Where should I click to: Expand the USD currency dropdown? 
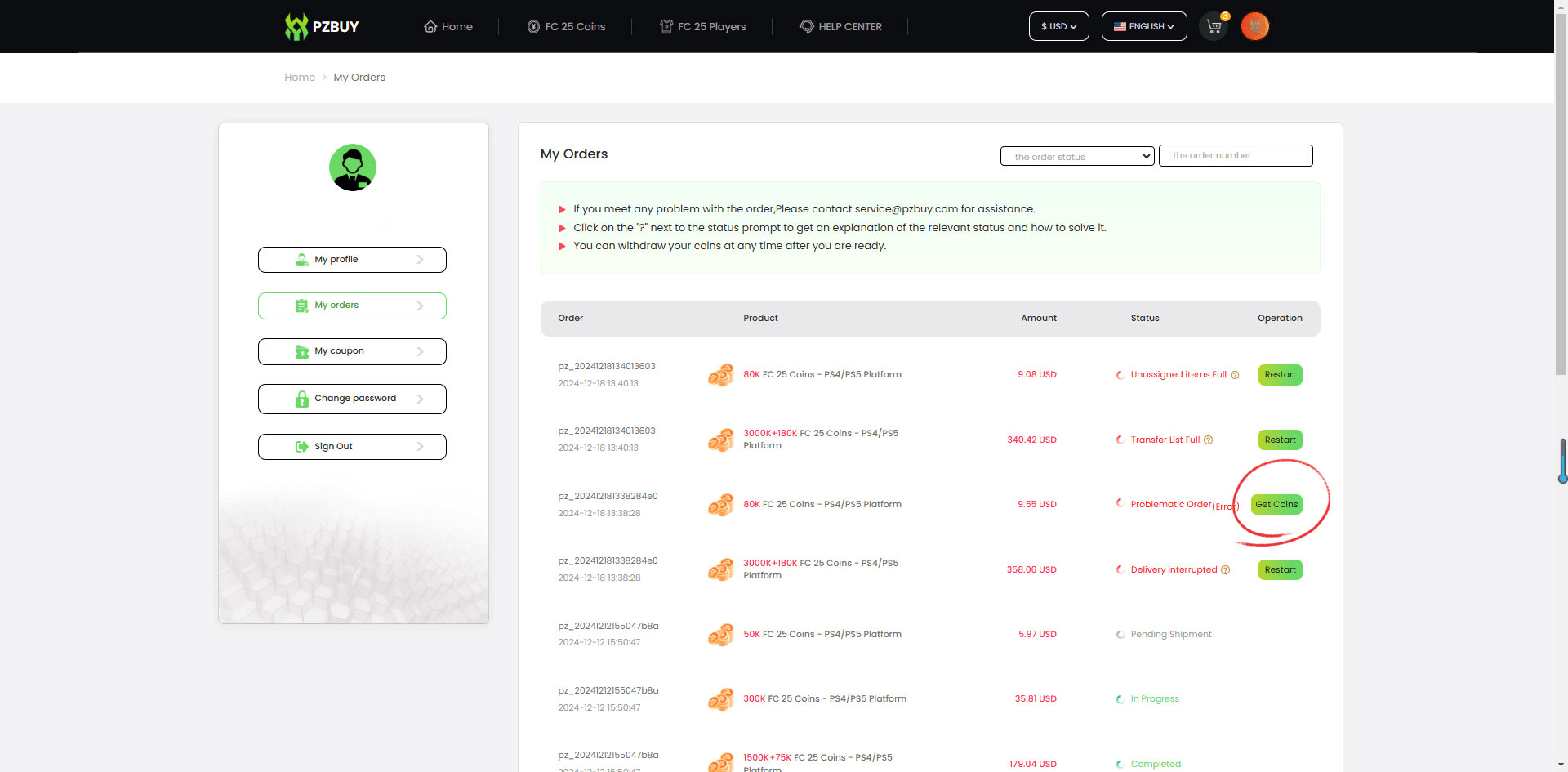[x=1058, y=26]
